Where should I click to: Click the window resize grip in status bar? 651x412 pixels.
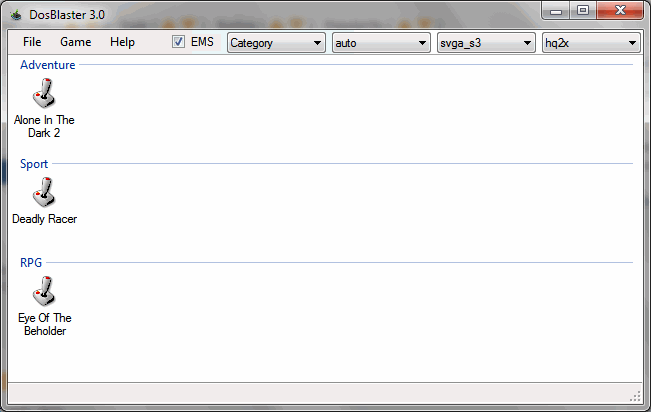[x=635, y=396]
